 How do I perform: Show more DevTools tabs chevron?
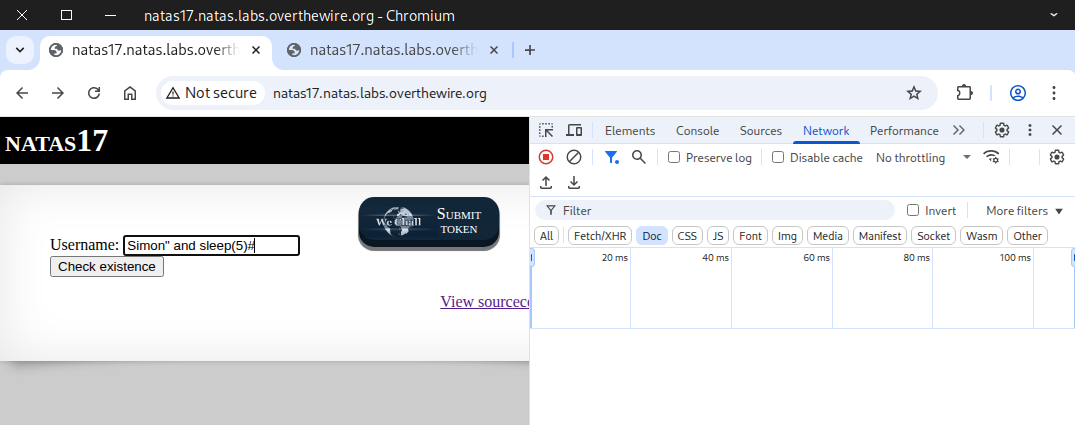(959, 130)
